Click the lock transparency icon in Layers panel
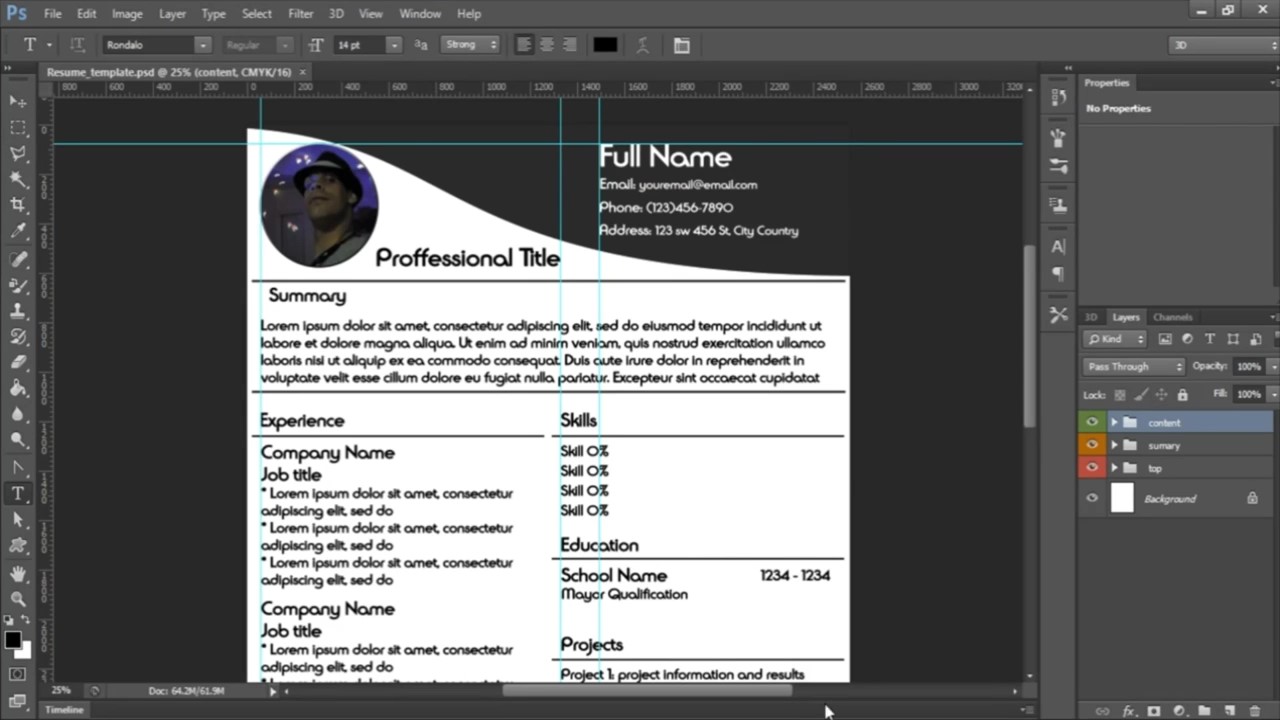 [x=1118, y=394]
